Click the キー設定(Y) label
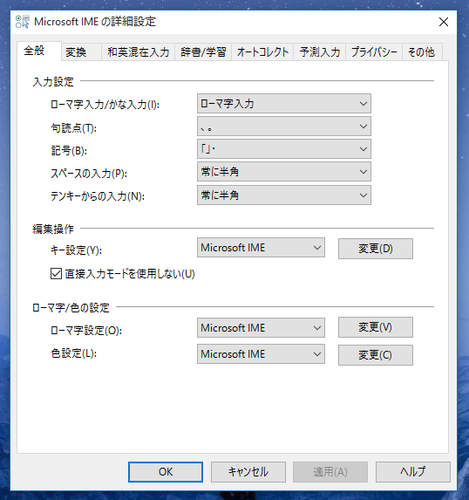This screenshot has height=500, width=469. pyautogui.click(x=76, y=250)
